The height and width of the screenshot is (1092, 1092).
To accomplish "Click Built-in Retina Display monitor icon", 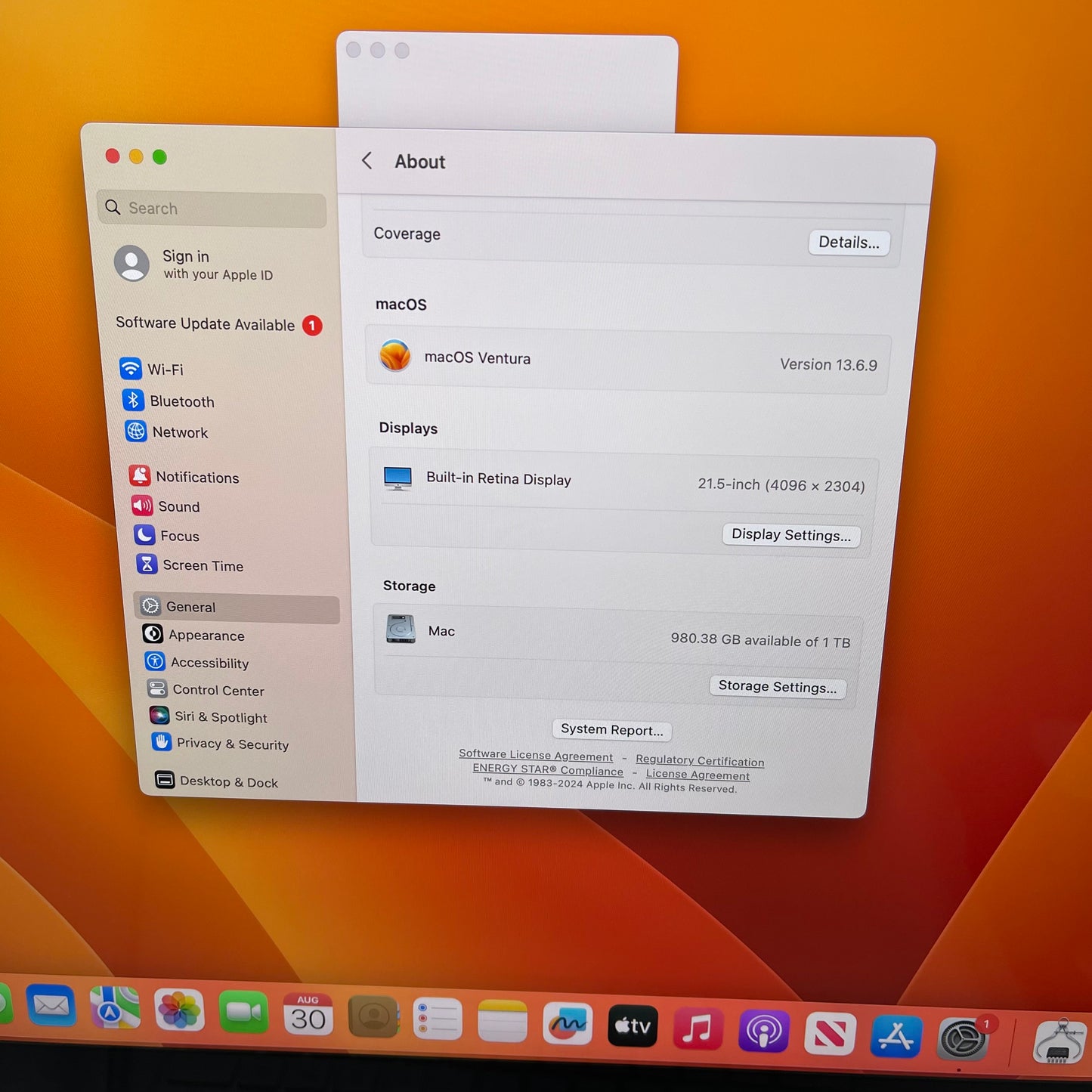I will 398,478.
